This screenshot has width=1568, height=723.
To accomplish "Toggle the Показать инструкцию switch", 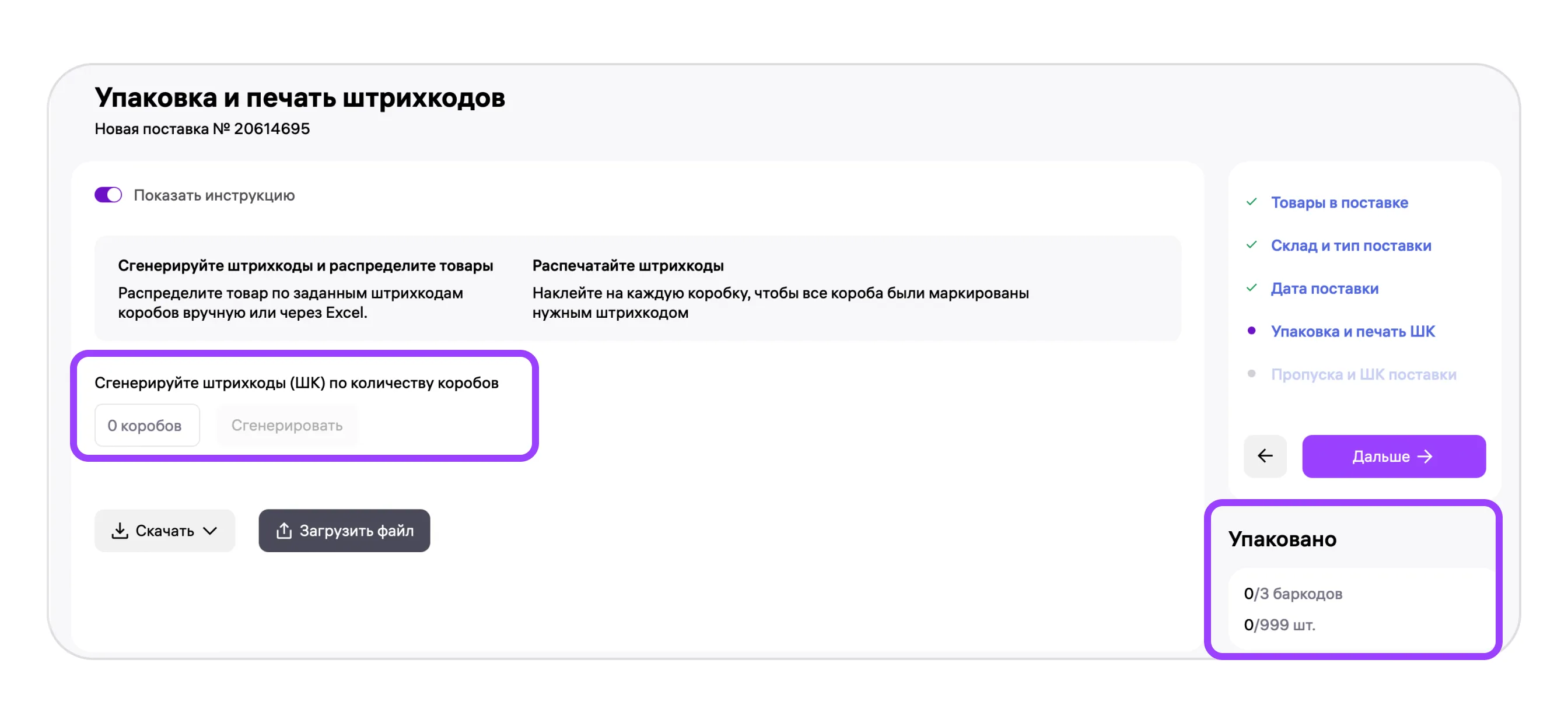I will pyautogui.click(x=108, y=195).
